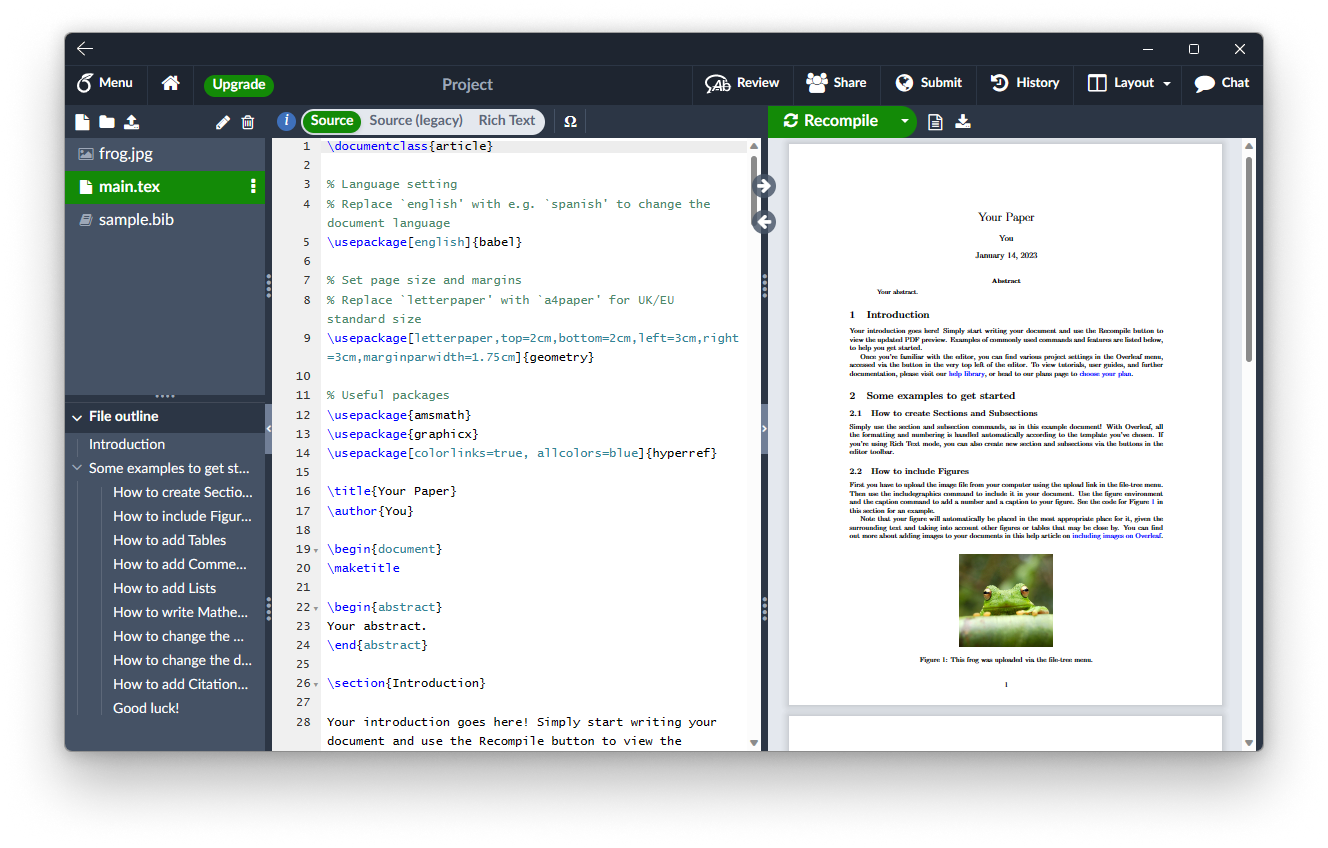Open project History
Viewport: 1328px width, 848px height.
click(x=1024, y=83)
